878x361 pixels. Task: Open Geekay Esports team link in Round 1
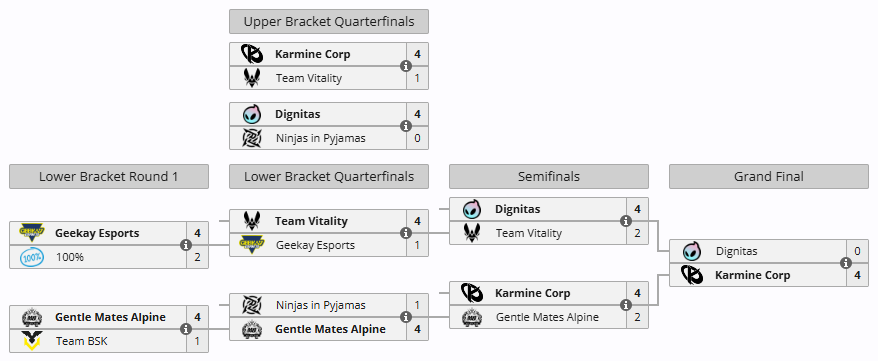click(x=97, y=233)
